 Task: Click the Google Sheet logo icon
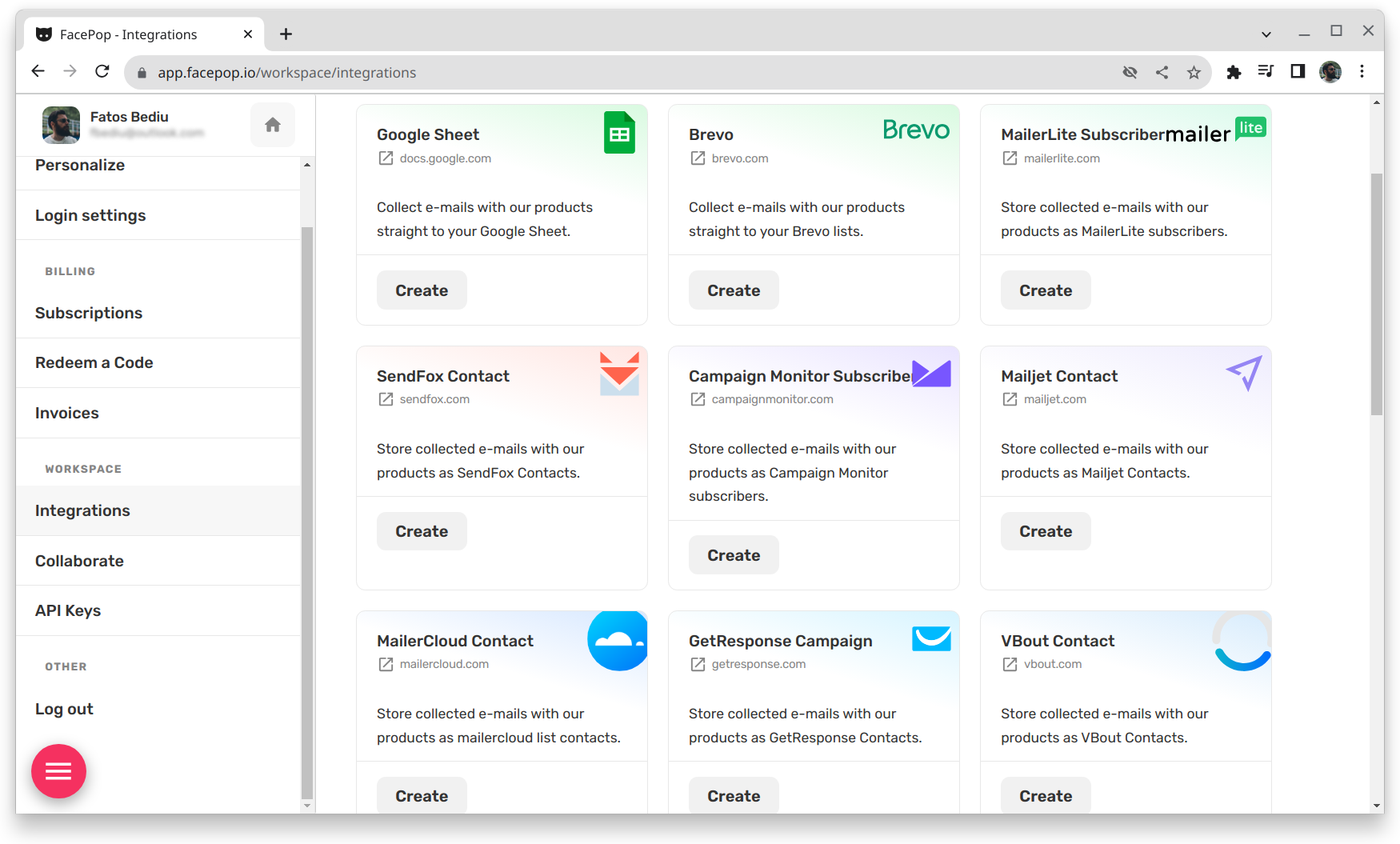click(x=619, y=133)
